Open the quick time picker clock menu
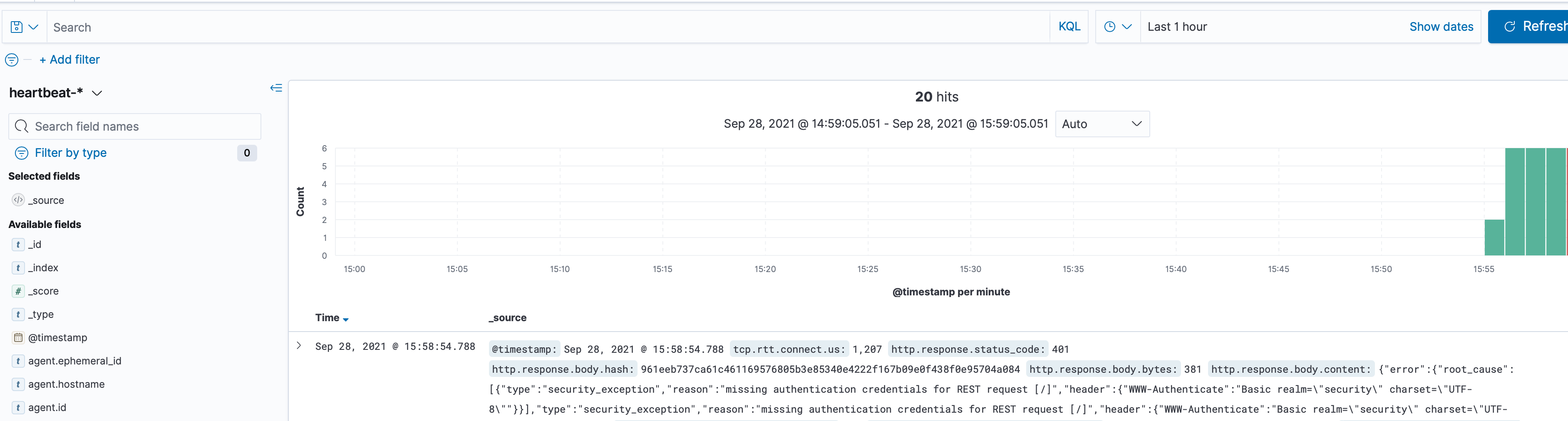Viewport: 1568px width, 421px height. (1118, 27)
